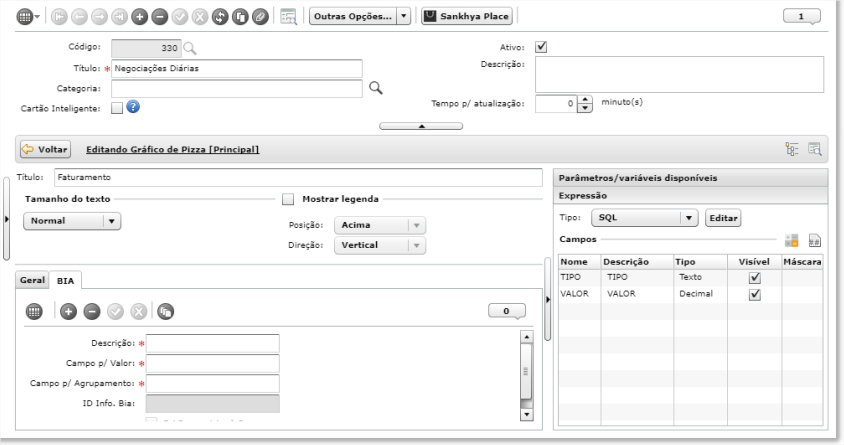Save the BIA entry with the checkmark icon
This screenshot has height=445, width=844.
point(115,311)
